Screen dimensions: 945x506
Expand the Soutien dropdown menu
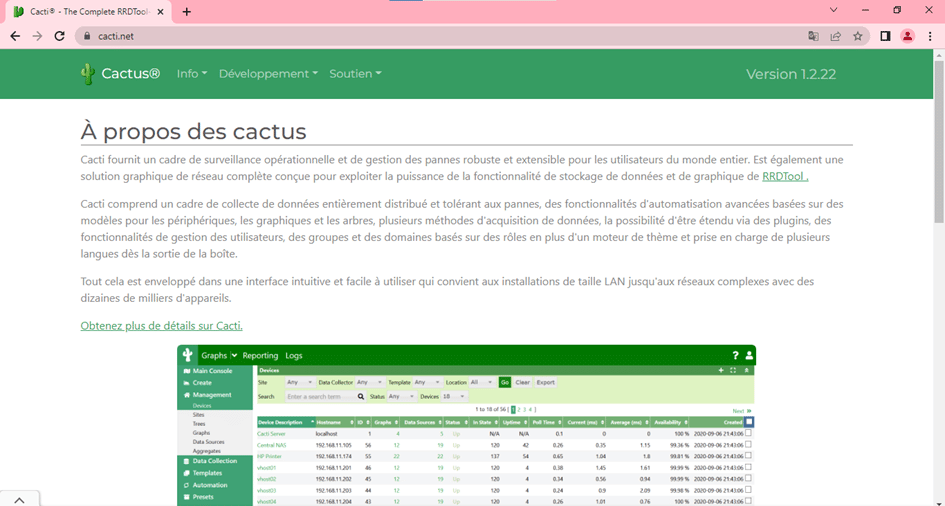point(355,73)
